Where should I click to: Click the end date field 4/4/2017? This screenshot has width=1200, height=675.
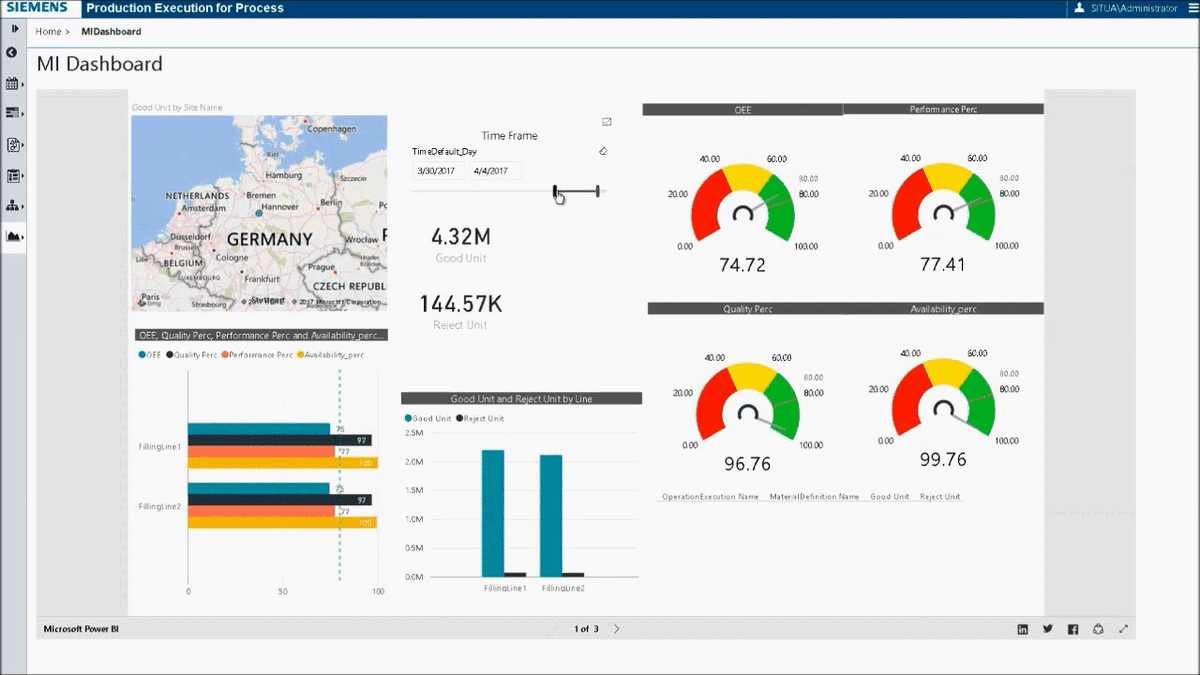pyautogui.click(x=496, y=171)
